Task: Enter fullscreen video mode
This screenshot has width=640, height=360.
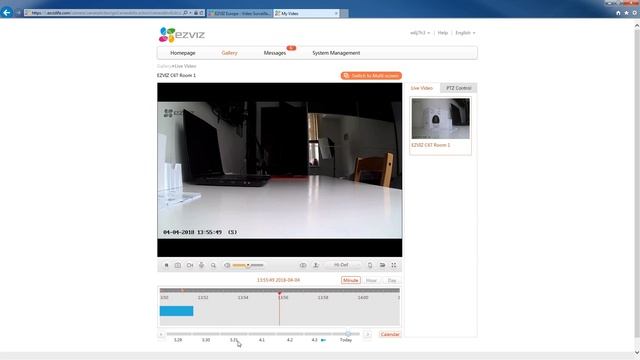Action: coord(394,265)
